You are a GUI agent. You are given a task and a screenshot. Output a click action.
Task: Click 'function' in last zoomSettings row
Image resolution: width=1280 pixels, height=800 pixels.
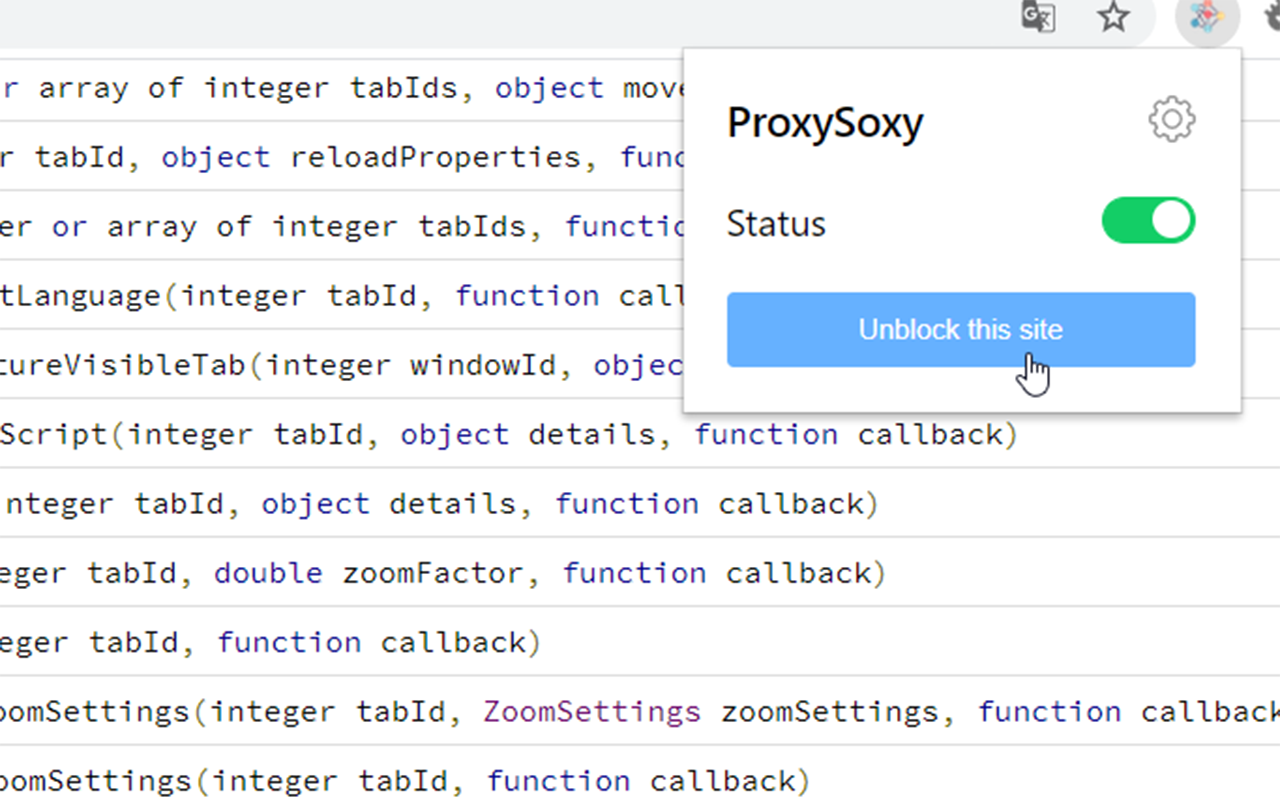coord(559,780)
